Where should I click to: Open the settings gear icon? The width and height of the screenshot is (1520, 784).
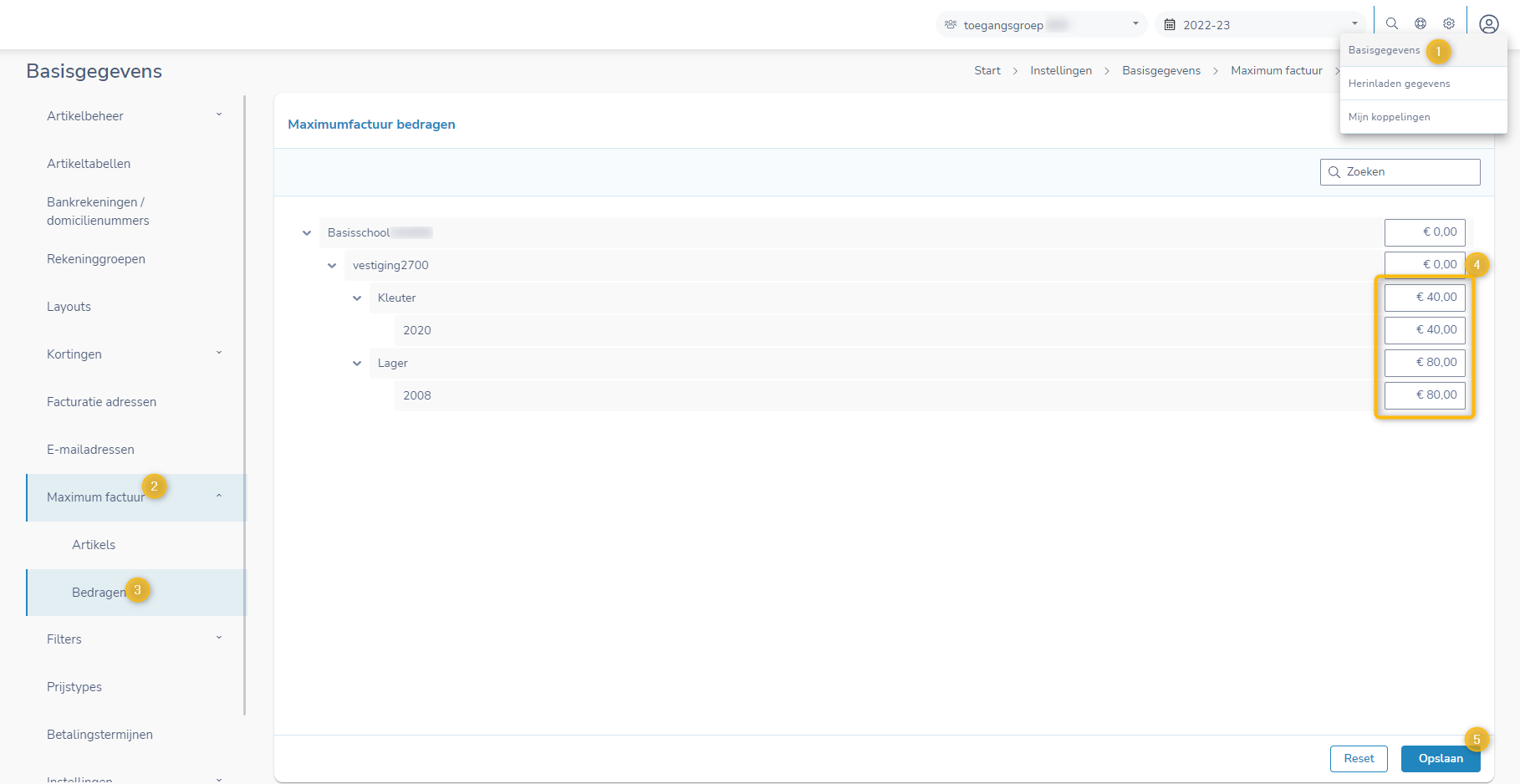coord(1449,24)
